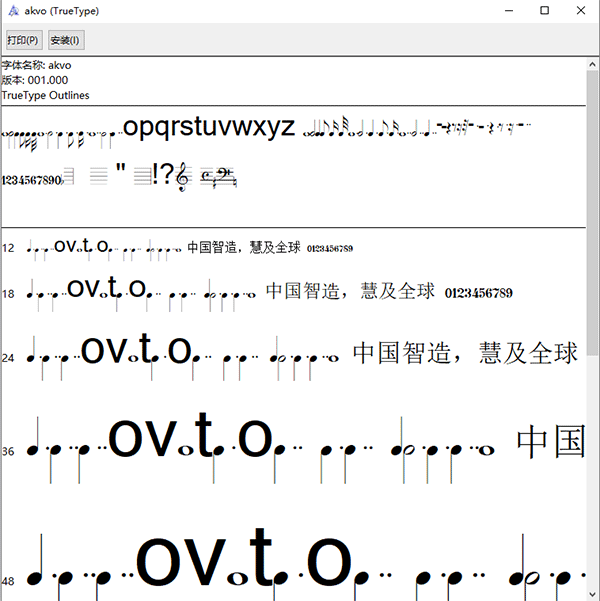The width and height of the screenshot is (600, 601).
Task: Click the scrollbar down arrow
Action: coord(592,594)
